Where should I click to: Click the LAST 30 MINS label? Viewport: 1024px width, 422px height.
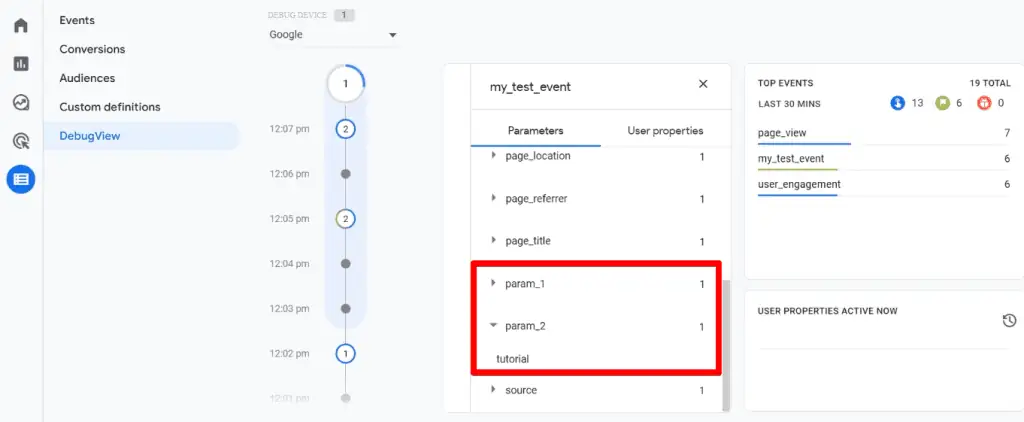[789, 104]
